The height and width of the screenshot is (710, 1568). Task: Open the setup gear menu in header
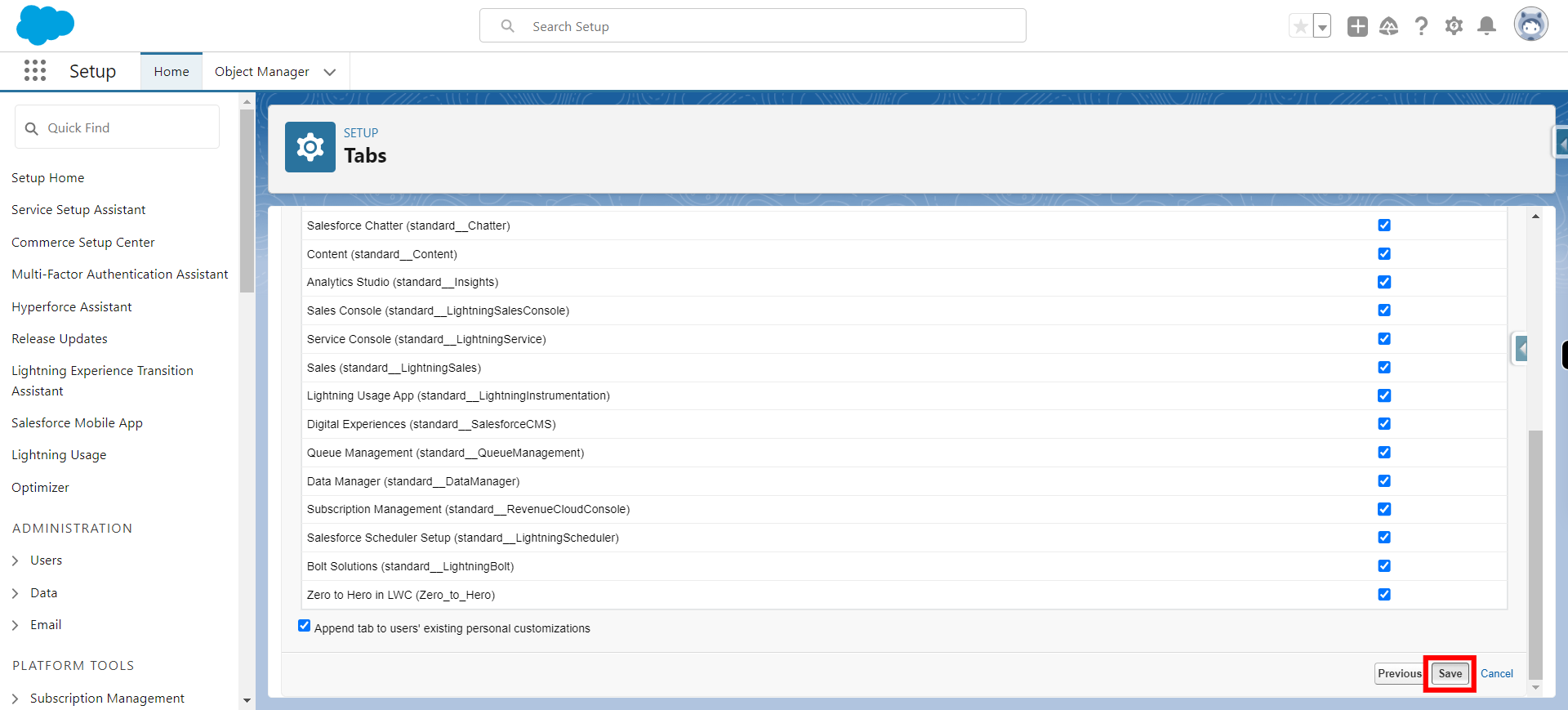(1454, 26)
